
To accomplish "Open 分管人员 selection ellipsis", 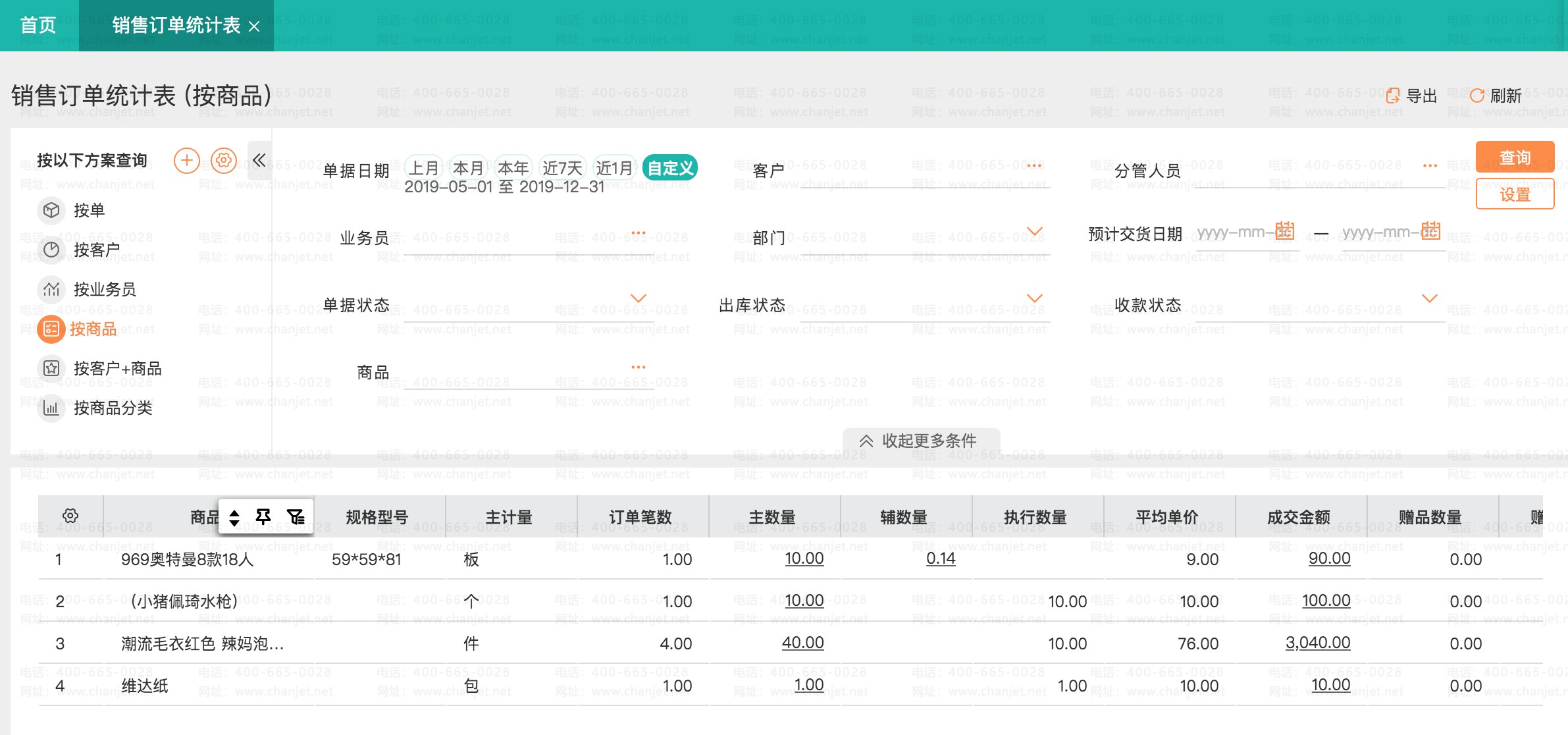I will coord(1430,165).
